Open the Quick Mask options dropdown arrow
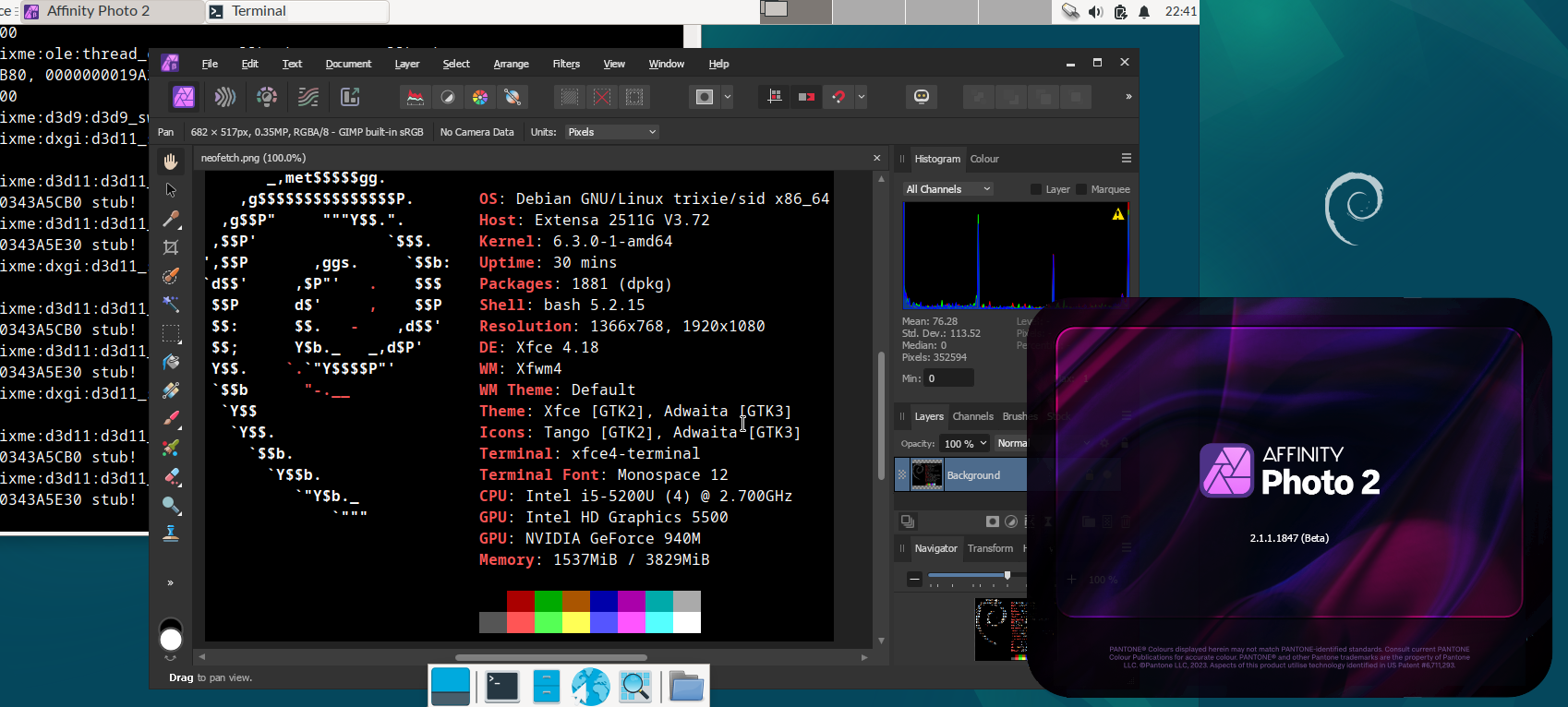1568x707 pixels. (728, 97)
